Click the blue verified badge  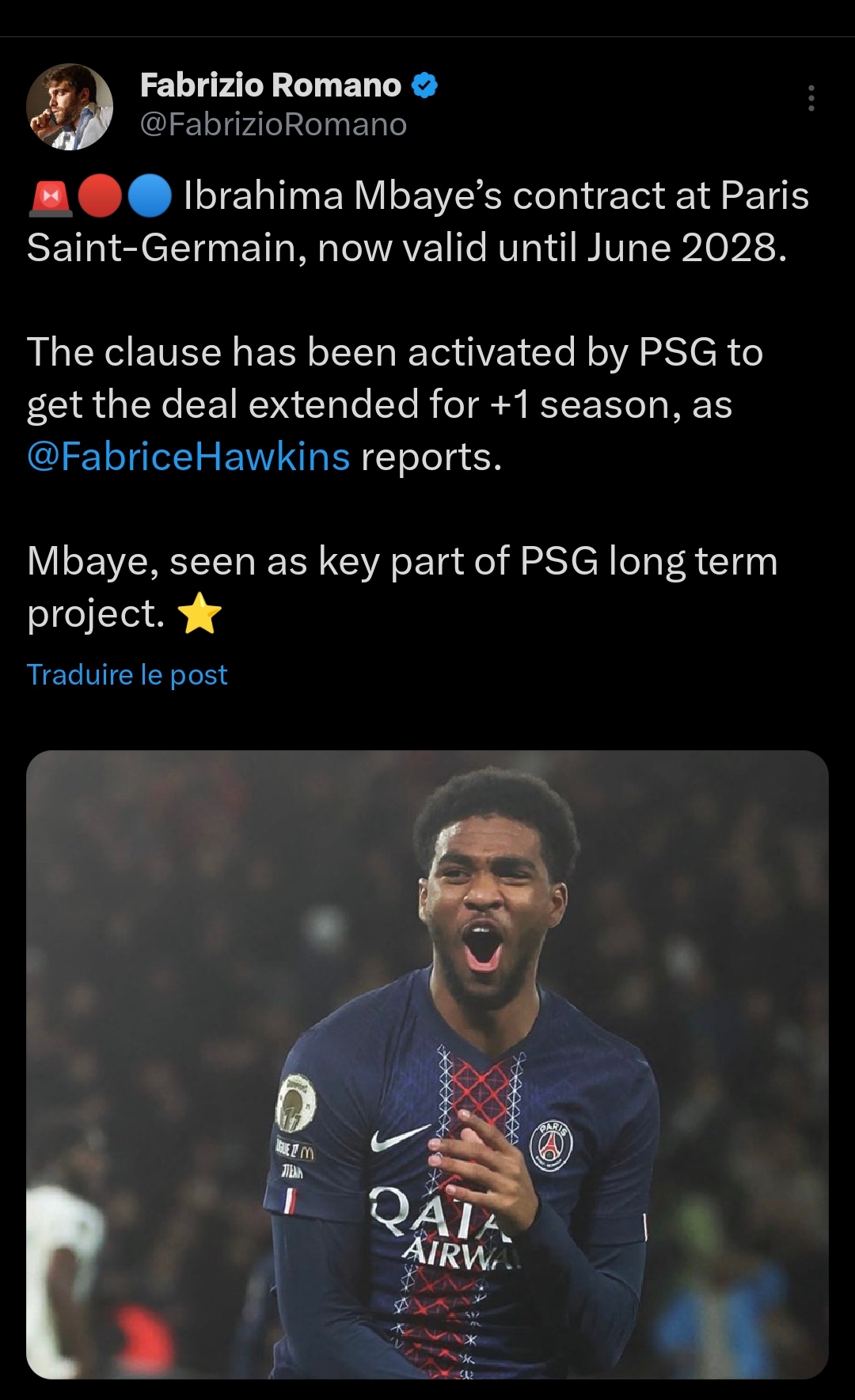[x=425, y=85]
